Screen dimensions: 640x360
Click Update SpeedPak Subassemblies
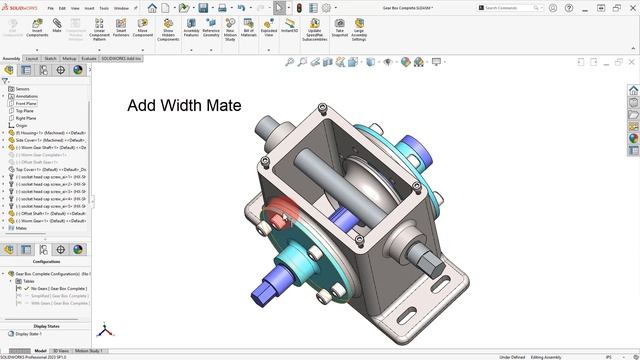pyautogui.click(x=315, y=29)
